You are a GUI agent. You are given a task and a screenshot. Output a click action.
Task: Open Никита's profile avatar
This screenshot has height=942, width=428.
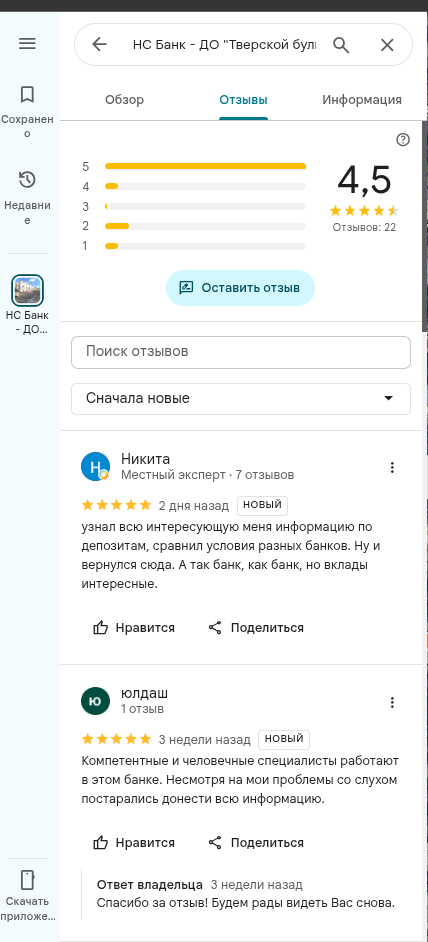coord(96,467)
